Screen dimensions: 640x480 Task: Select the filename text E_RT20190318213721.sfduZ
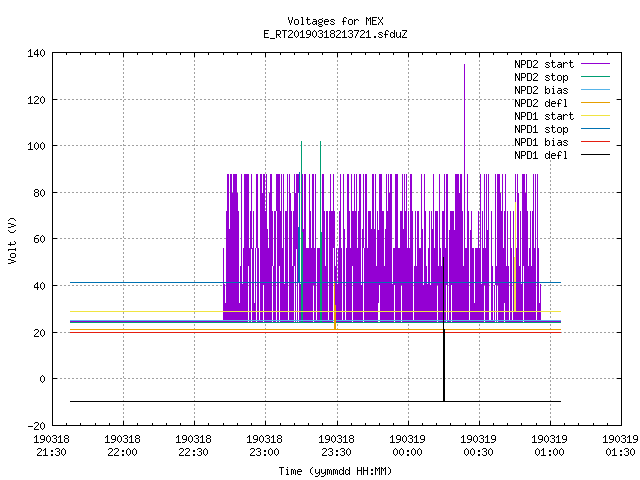click(335, 34)
